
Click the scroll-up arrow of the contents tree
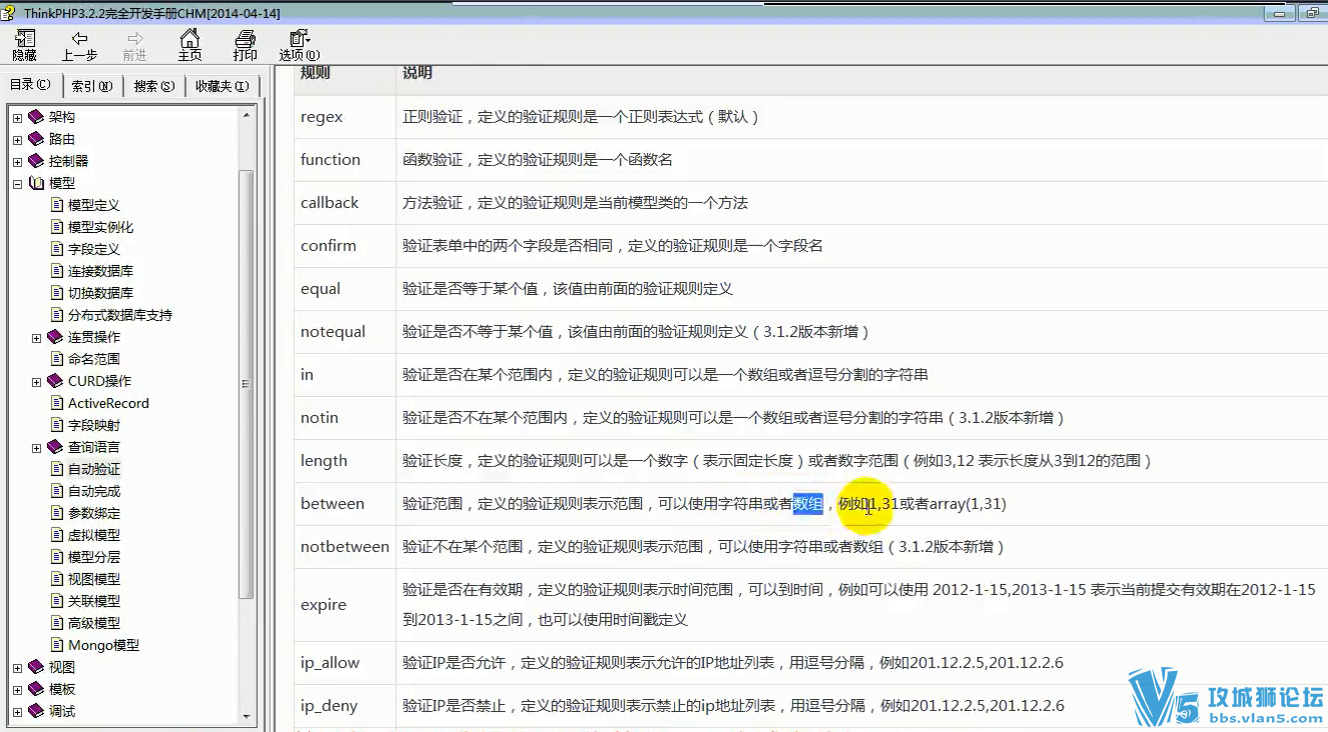tap(247, 115)
